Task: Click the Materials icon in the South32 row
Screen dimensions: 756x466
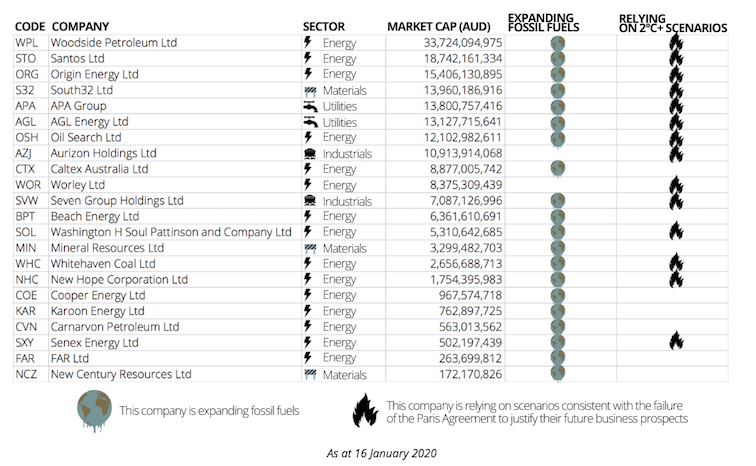Action: point(309,91)
